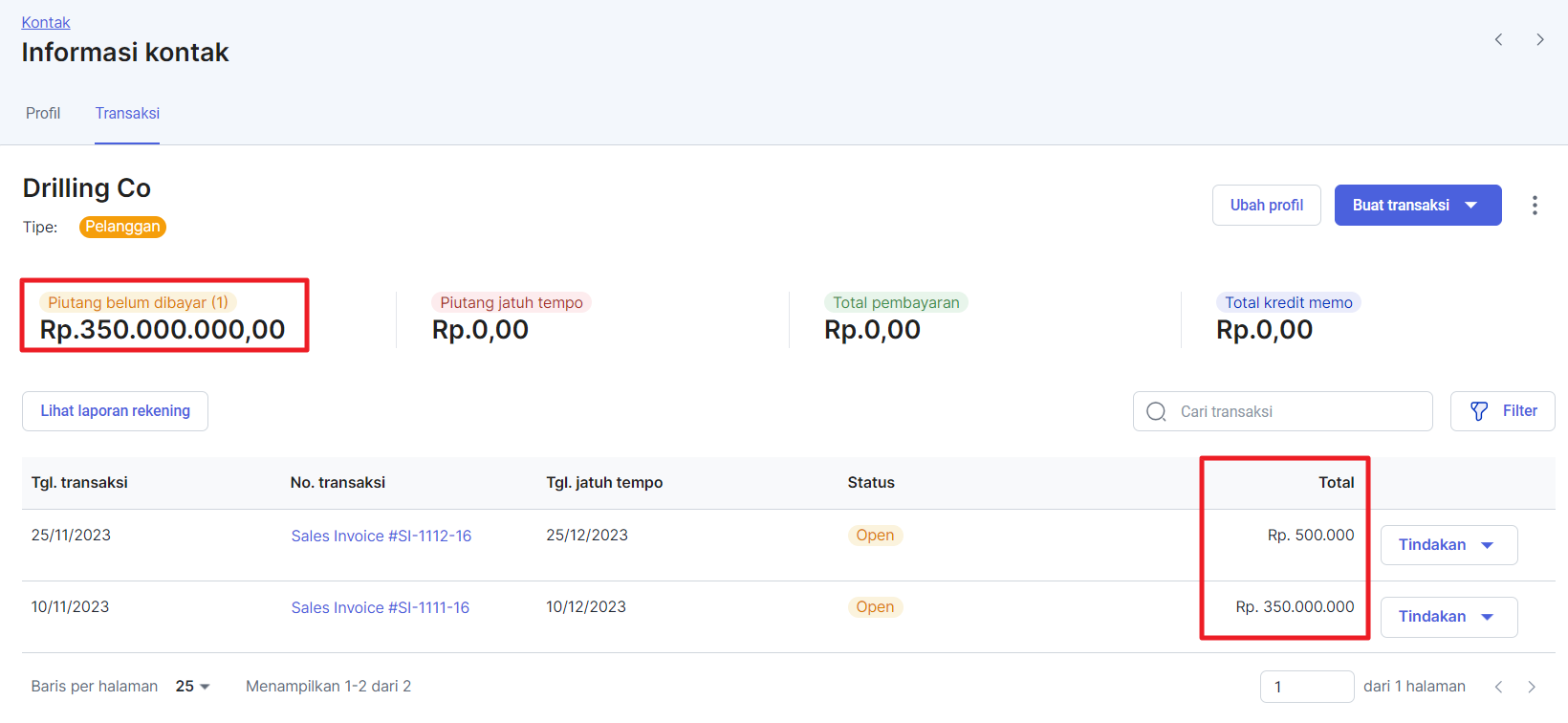1568x723 pixels.
Task: Click the search magnifier icon
Action: [x=1156, y=411]
